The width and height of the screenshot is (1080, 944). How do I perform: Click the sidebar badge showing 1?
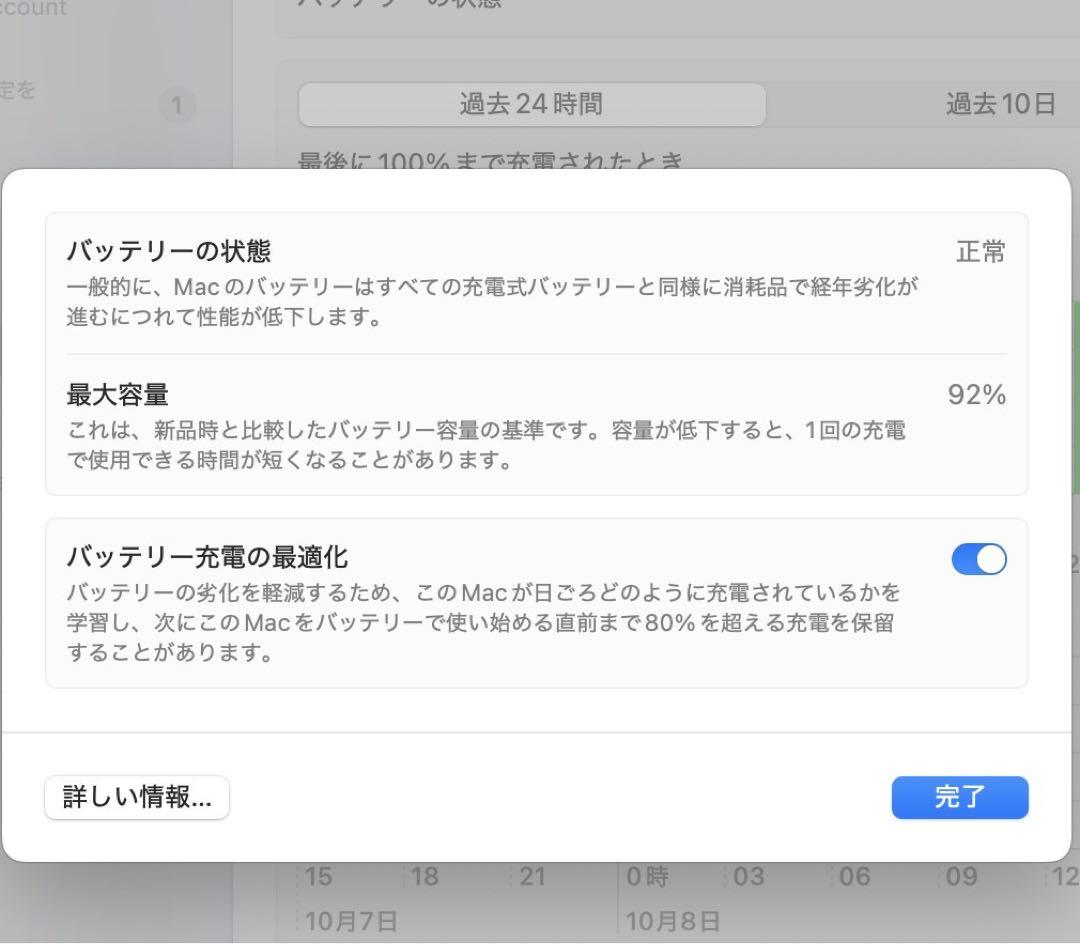(x=178, y=106)
